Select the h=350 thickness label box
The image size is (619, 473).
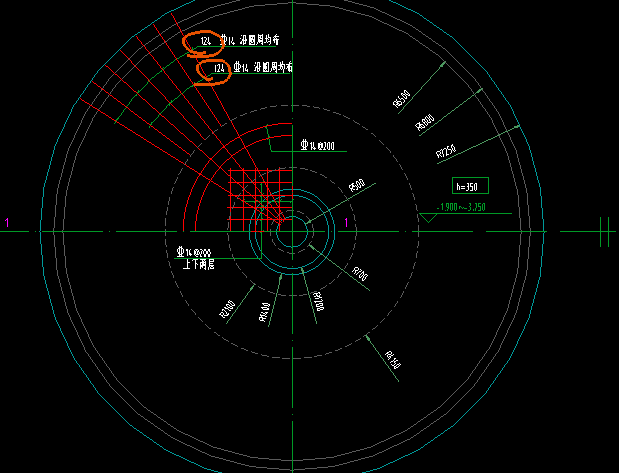click(470, 186)
